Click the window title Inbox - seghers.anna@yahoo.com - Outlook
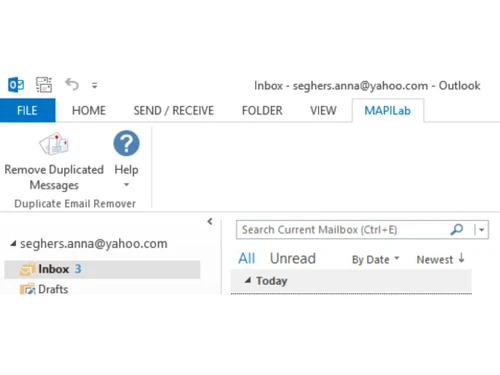 (x=367, y=86)
